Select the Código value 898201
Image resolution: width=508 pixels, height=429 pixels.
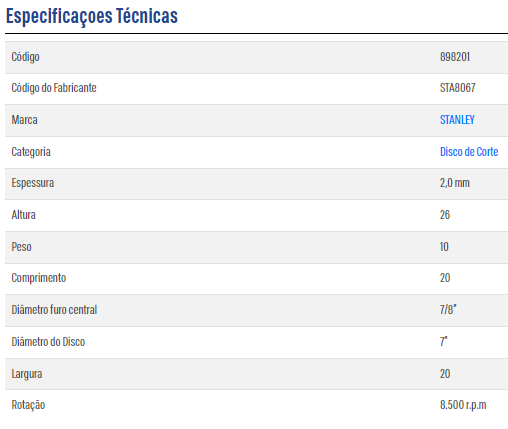click(455, 57)
